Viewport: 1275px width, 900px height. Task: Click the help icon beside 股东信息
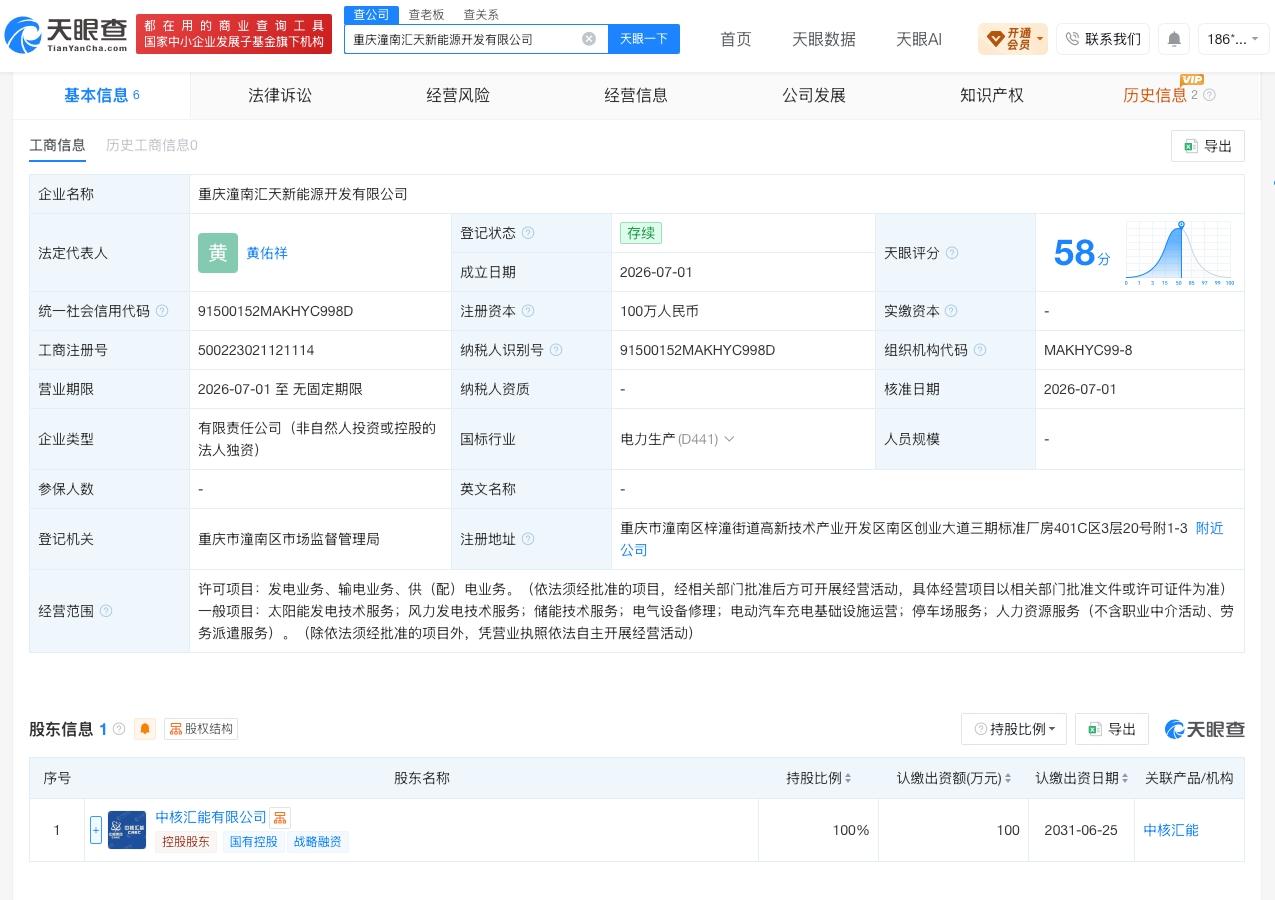119,729
